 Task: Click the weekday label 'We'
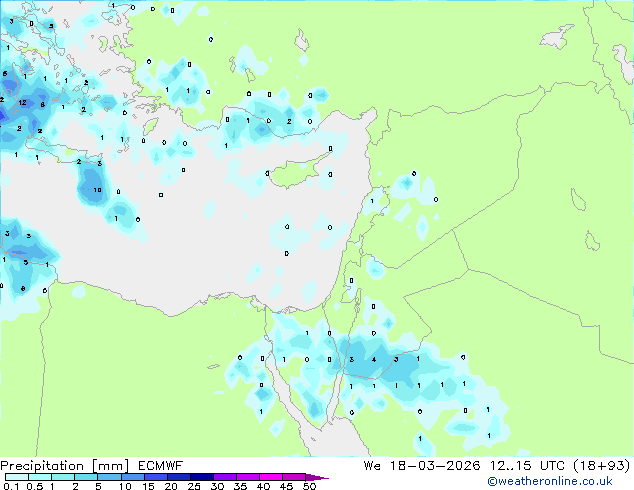pos(372,466)
